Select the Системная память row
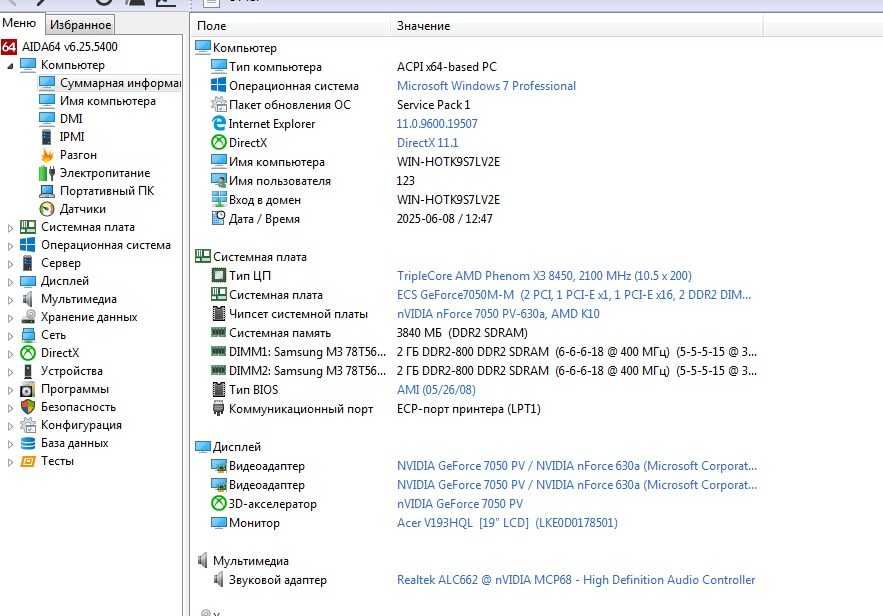883x616 pixels. (x=479, y=333)
